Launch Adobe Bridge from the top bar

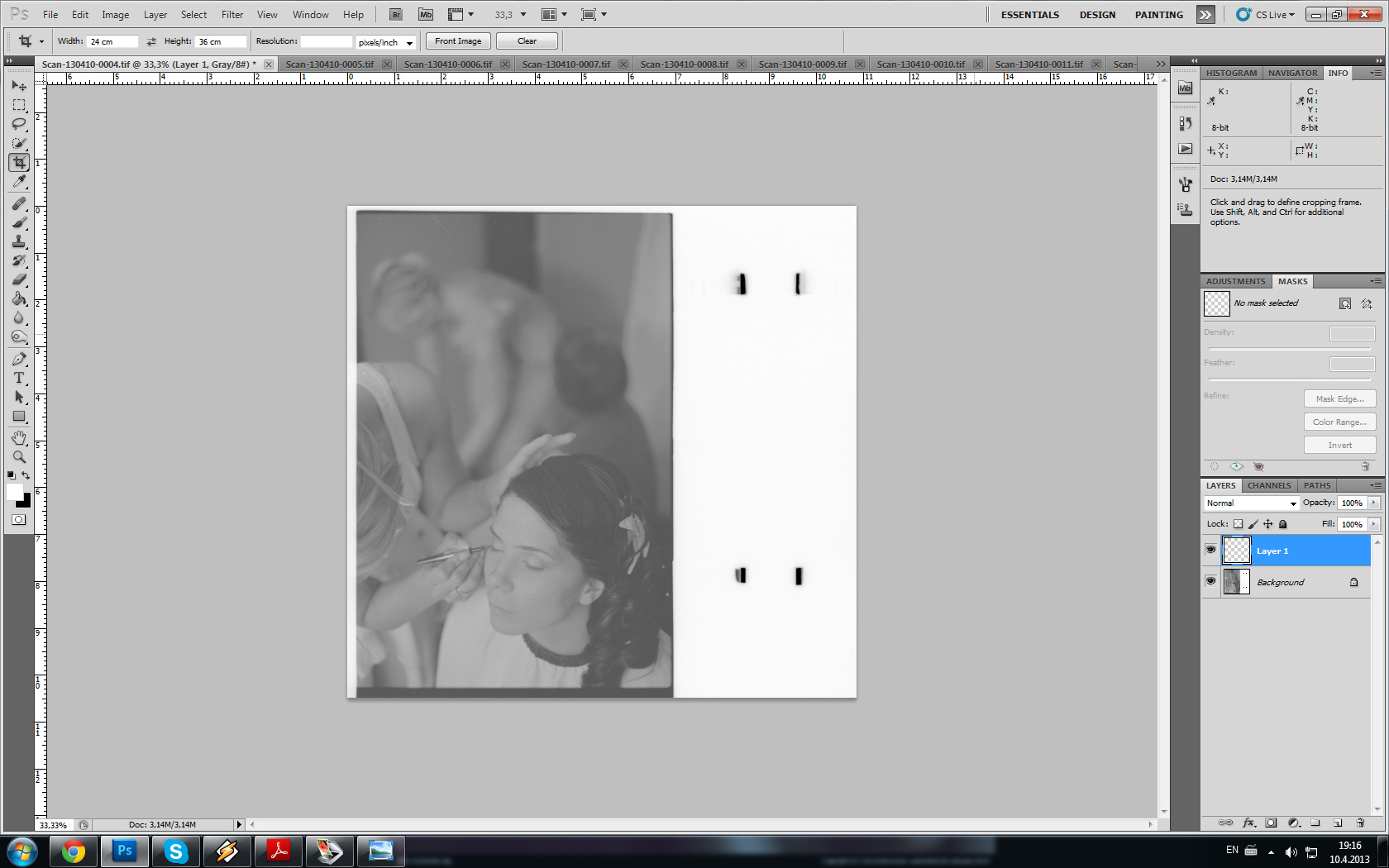[396, 15]
